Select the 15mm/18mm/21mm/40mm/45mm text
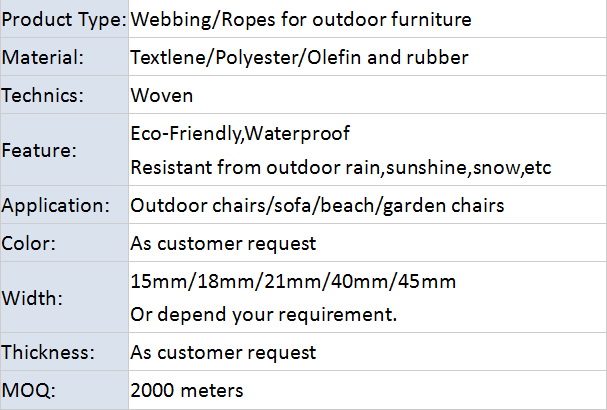The width and height of the screenshot is (607, 410). tap(293, 281)
